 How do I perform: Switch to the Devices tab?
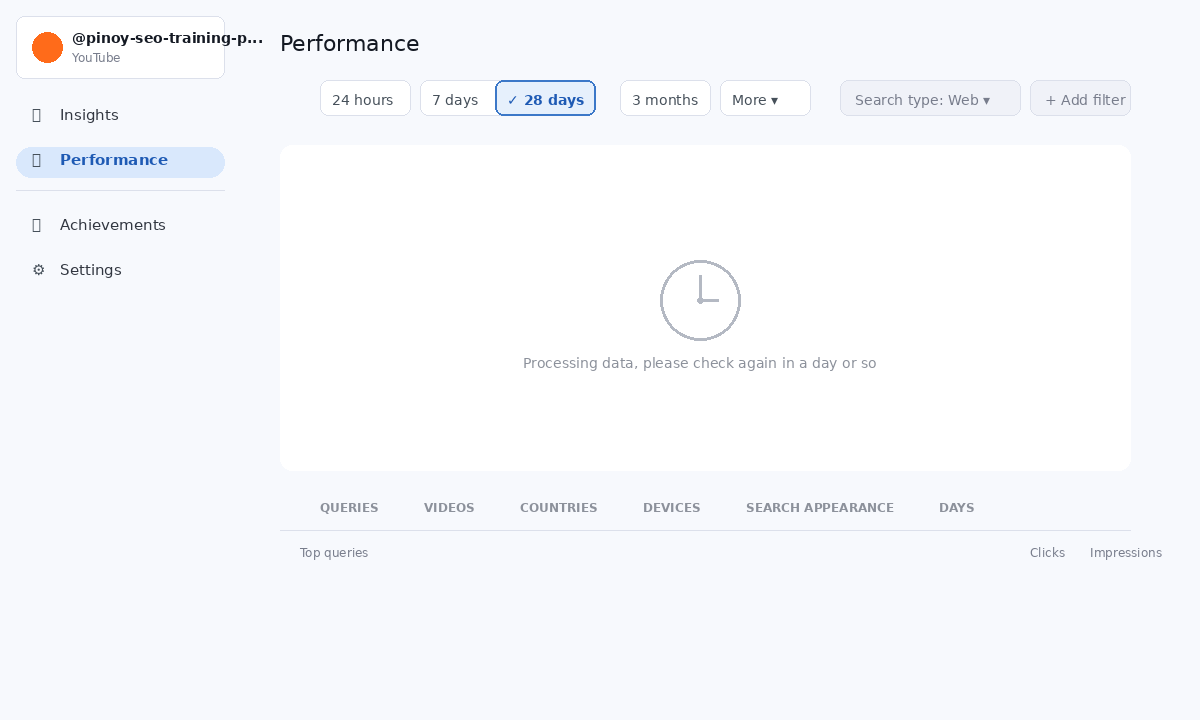671,508
